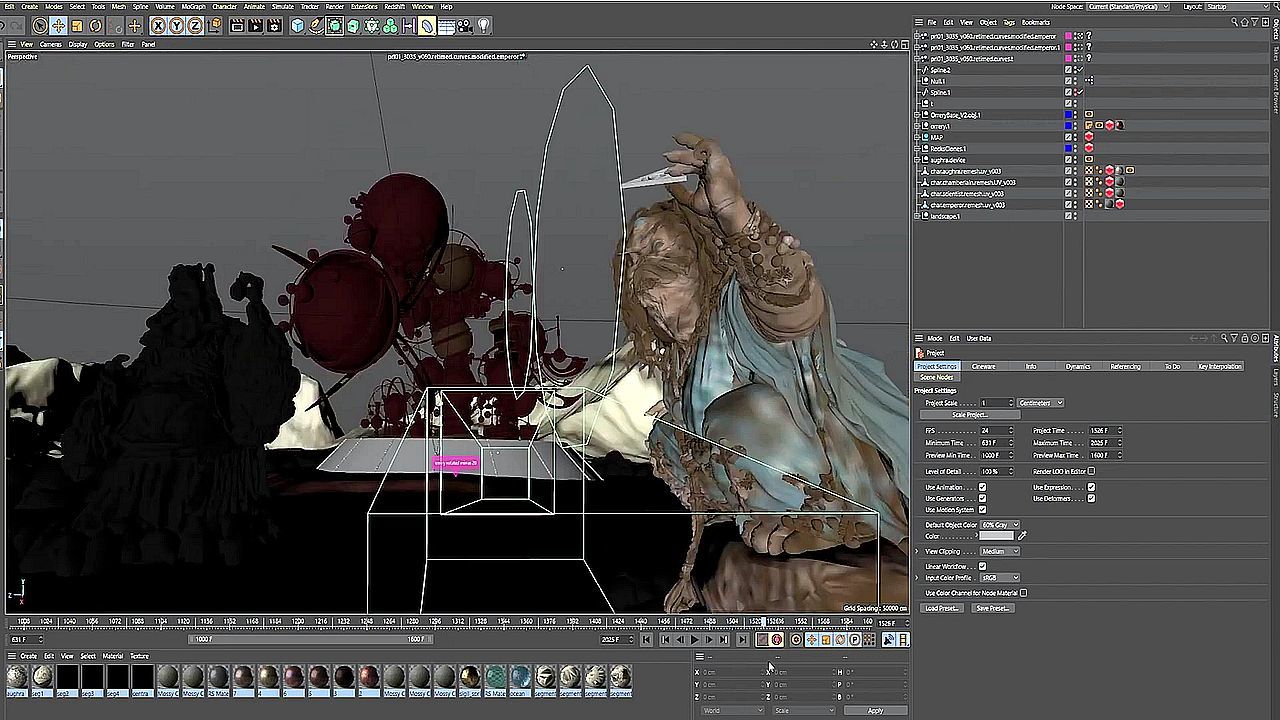
Task: Expand the View Clipping disclosure arrow
Action: click(x=918, y=551)
